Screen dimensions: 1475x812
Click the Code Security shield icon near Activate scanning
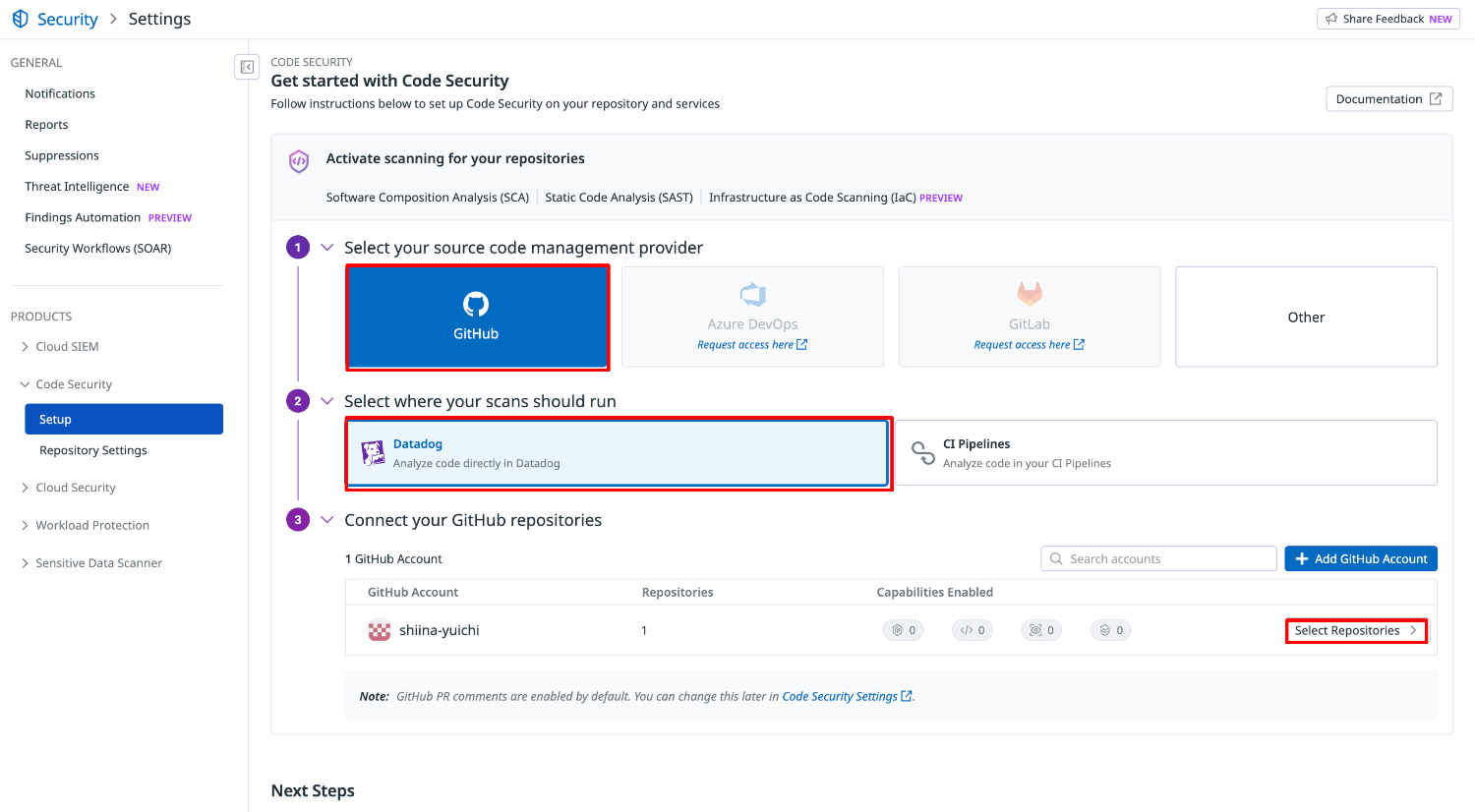(299, 161)
